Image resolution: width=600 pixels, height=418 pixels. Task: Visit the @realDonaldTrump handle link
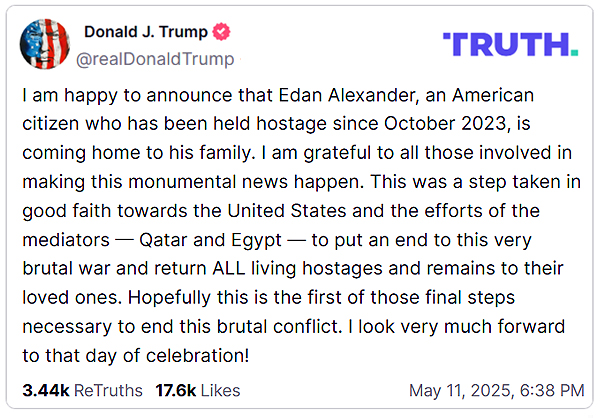point(155,59)
